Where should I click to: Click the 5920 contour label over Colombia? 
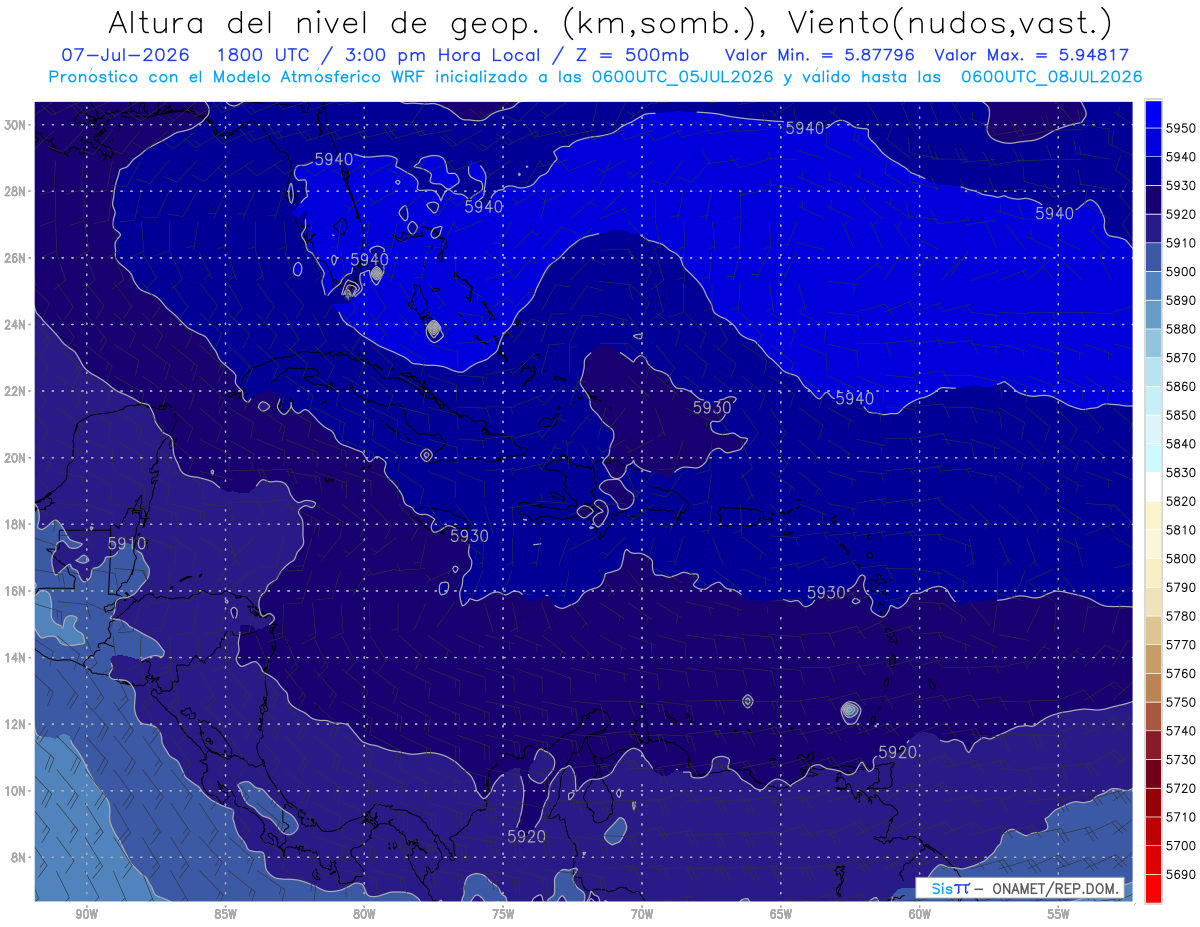[x=527, y=836]
